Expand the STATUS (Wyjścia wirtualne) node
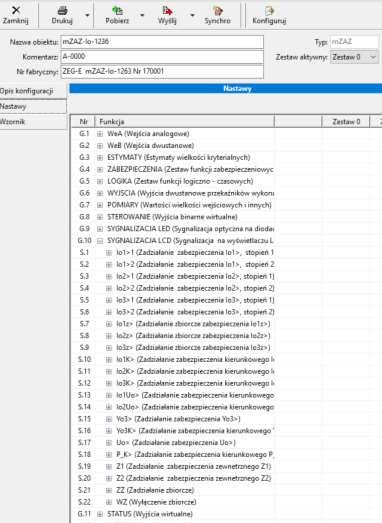Screen dimensions: 382x523 pyautogui.click(x=100, y=514)
